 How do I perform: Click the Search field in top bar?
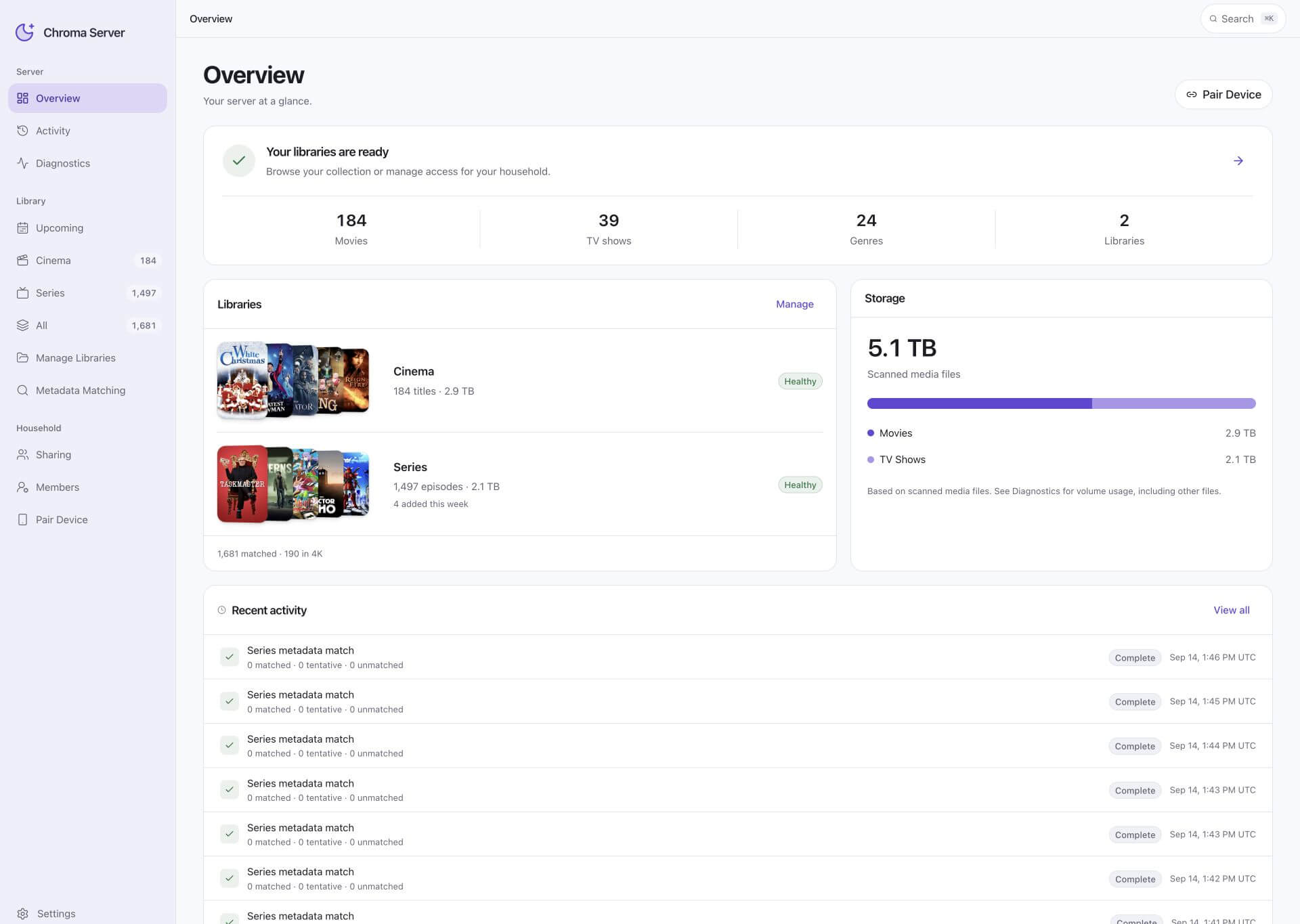(1242, 19)
